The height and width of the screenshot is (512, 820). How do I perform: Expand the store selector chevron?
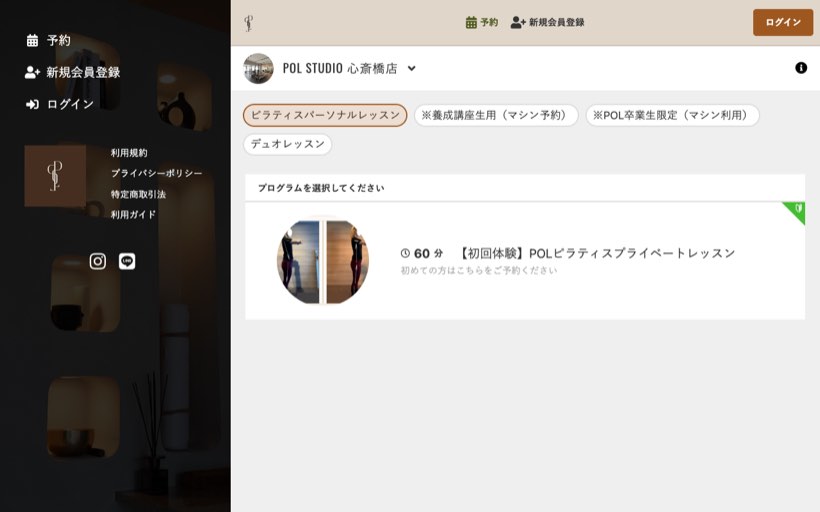[x=412, y=69]
